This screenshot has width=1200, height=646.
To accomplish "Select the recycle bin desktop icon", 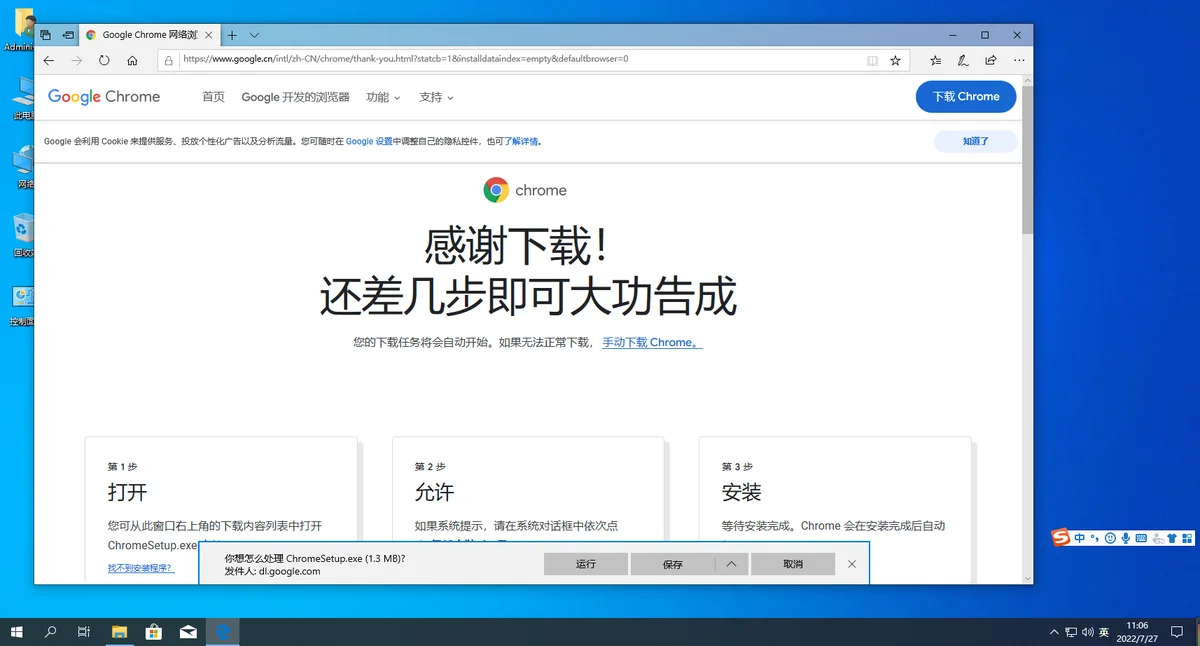I will (x=22, y=235).
